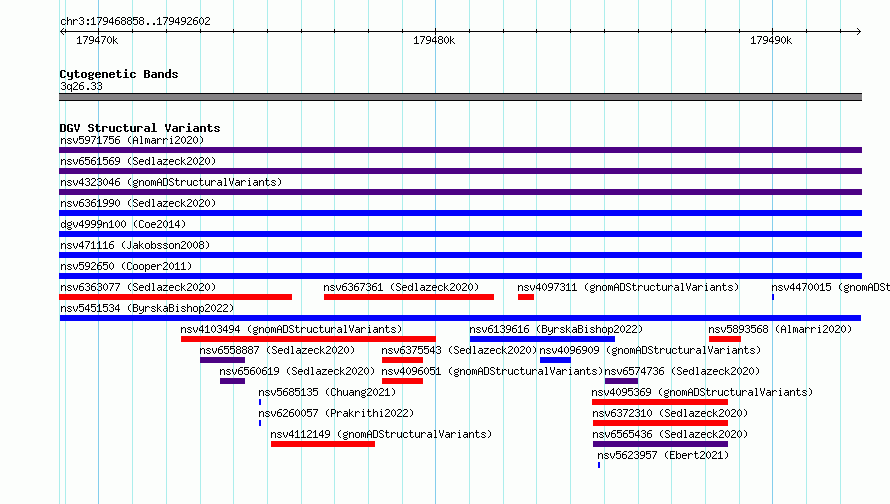
Task: Select the red bar for nsv6363077
Action: (175, 297)
